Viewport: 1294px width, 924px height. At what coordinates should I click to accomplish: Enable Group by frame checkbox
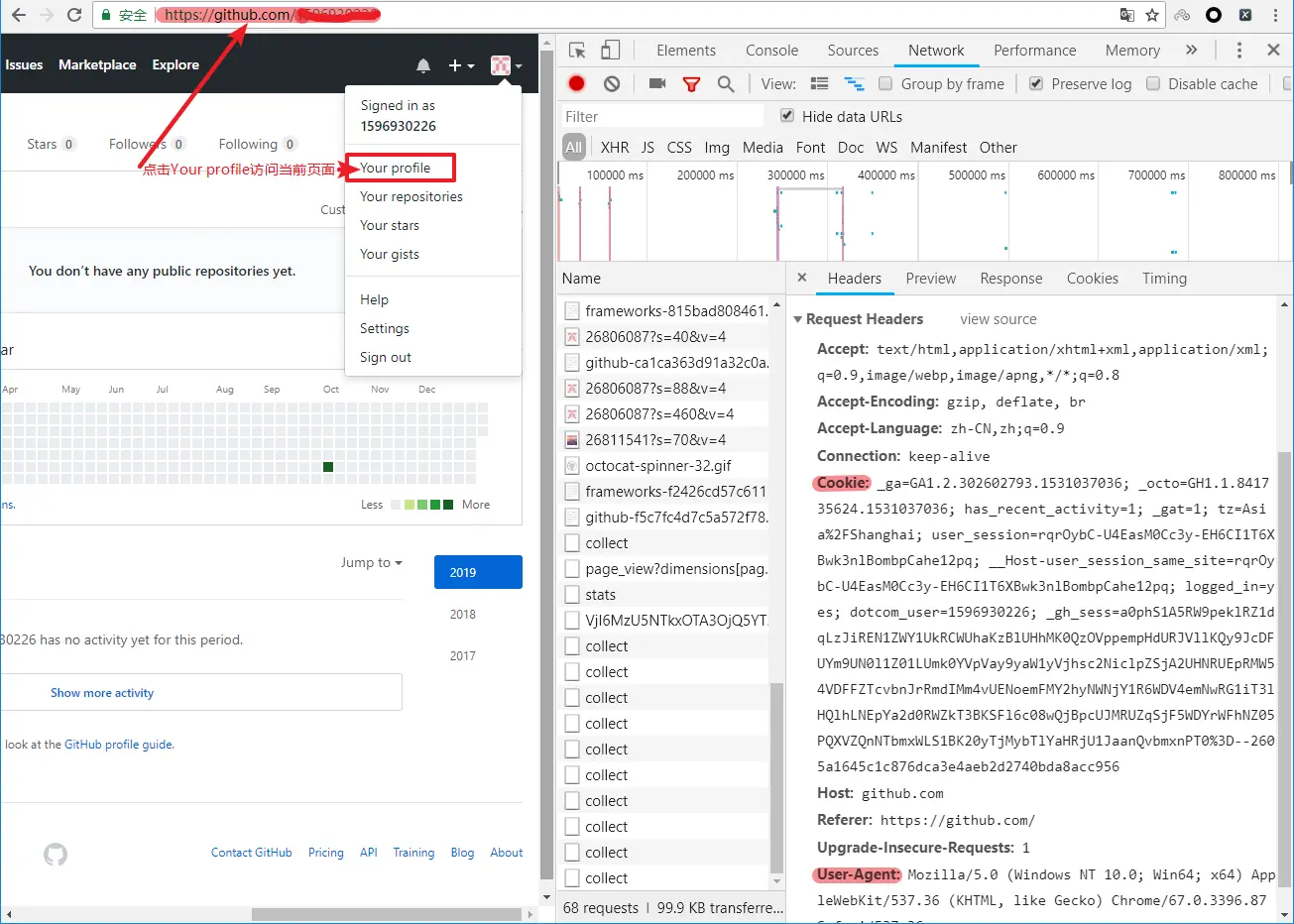coord(885,84)
